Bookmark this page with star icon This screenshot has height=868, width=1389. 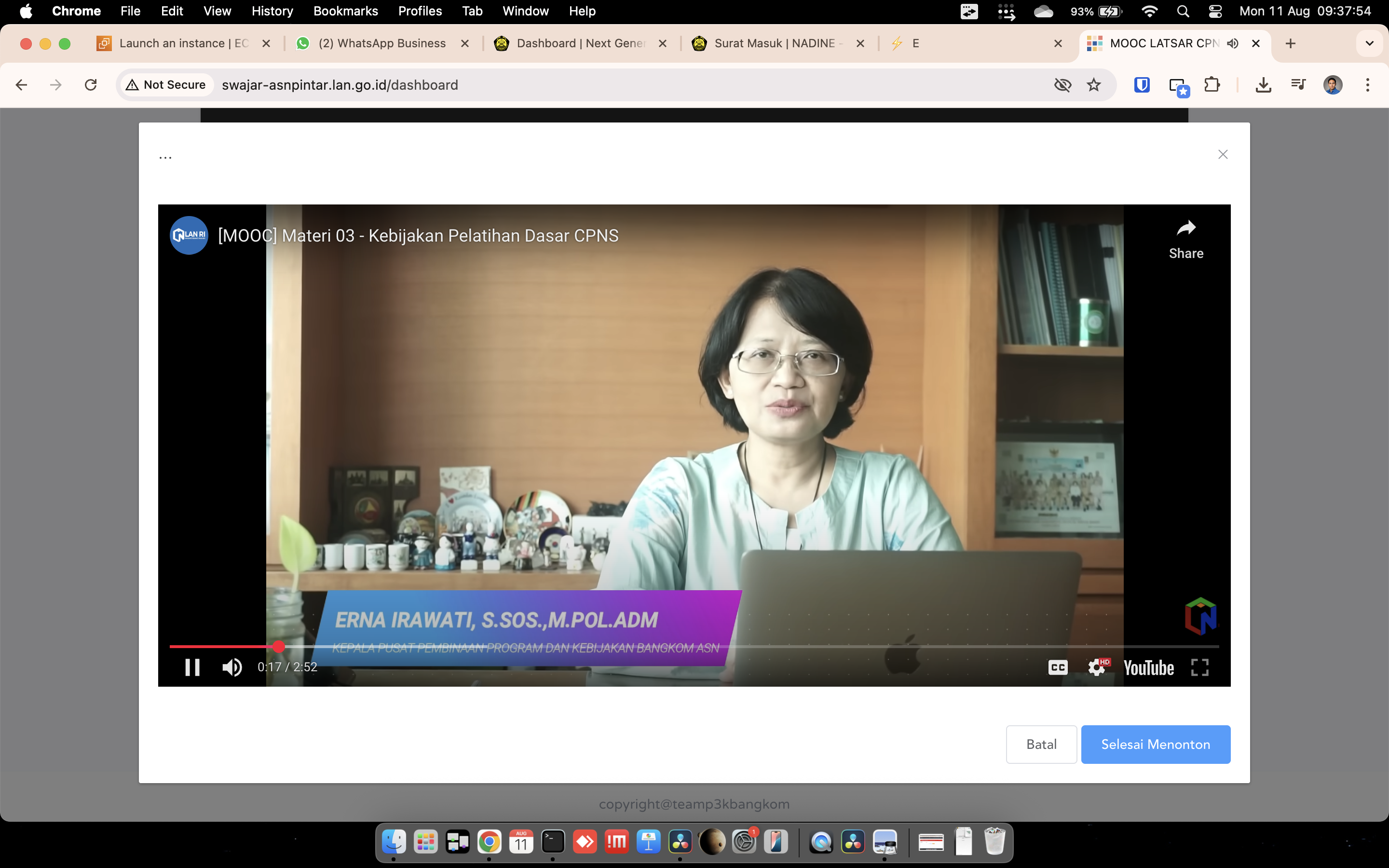[x=1094, y=85]
